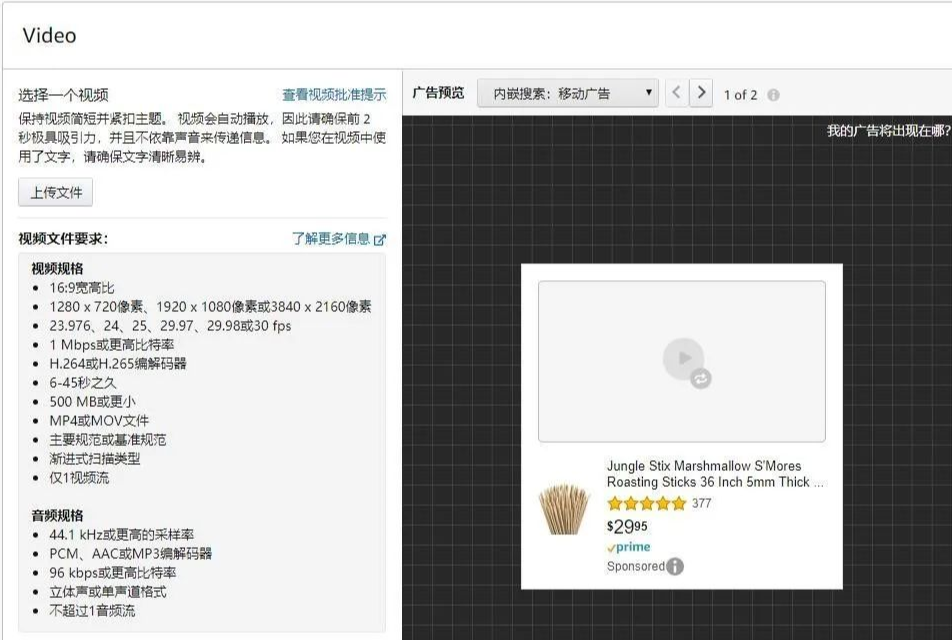Click the 视频规格 heading
Screen dimensions: 952x640
tap(57, 268)
